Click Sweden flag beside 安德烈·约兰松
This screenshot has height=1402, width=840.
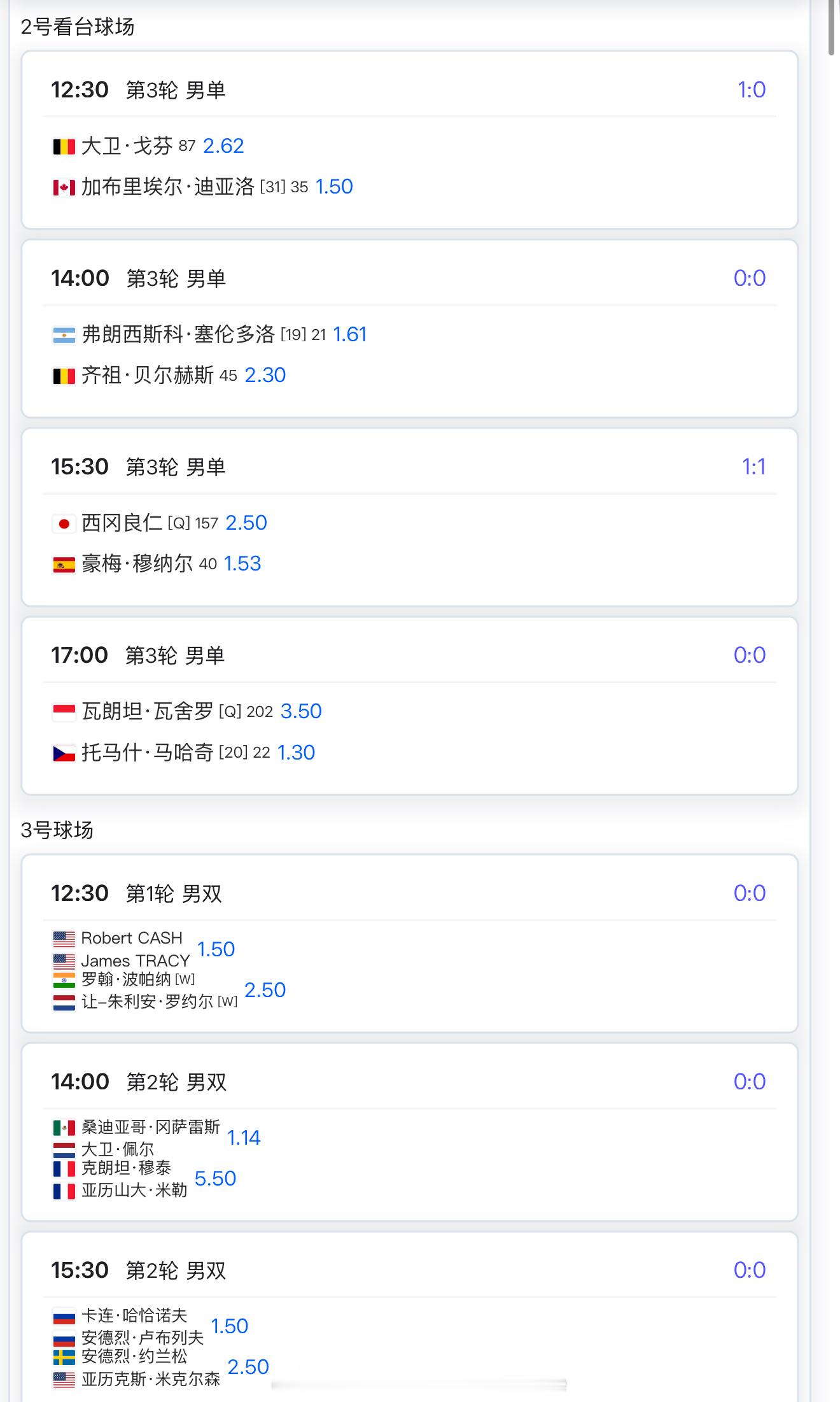pyautogui.click(x=64, y=1357)
